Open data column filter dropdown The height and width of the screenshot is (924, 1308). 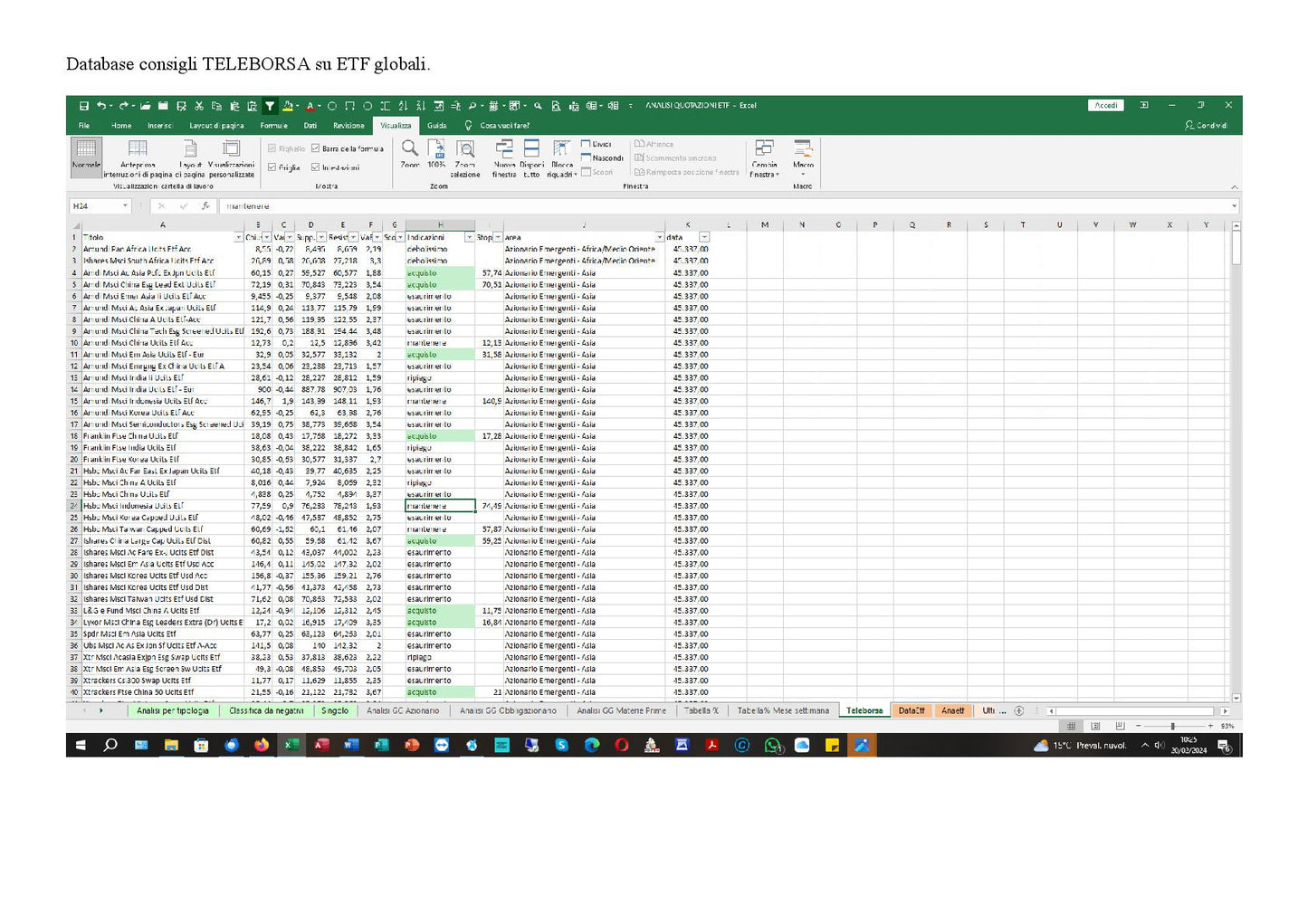(x=704, y=238)
